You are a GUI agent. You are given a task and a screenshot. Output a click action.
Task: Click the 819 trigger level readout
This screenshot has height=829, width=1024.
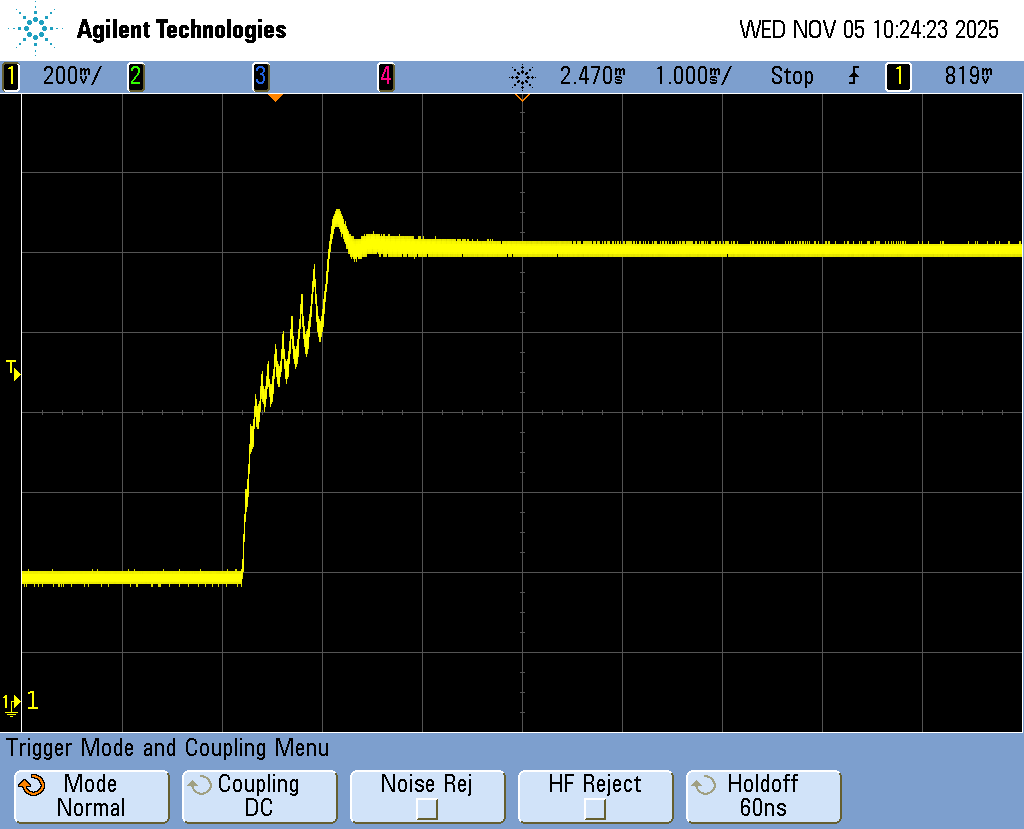click(x=968, y=76)
